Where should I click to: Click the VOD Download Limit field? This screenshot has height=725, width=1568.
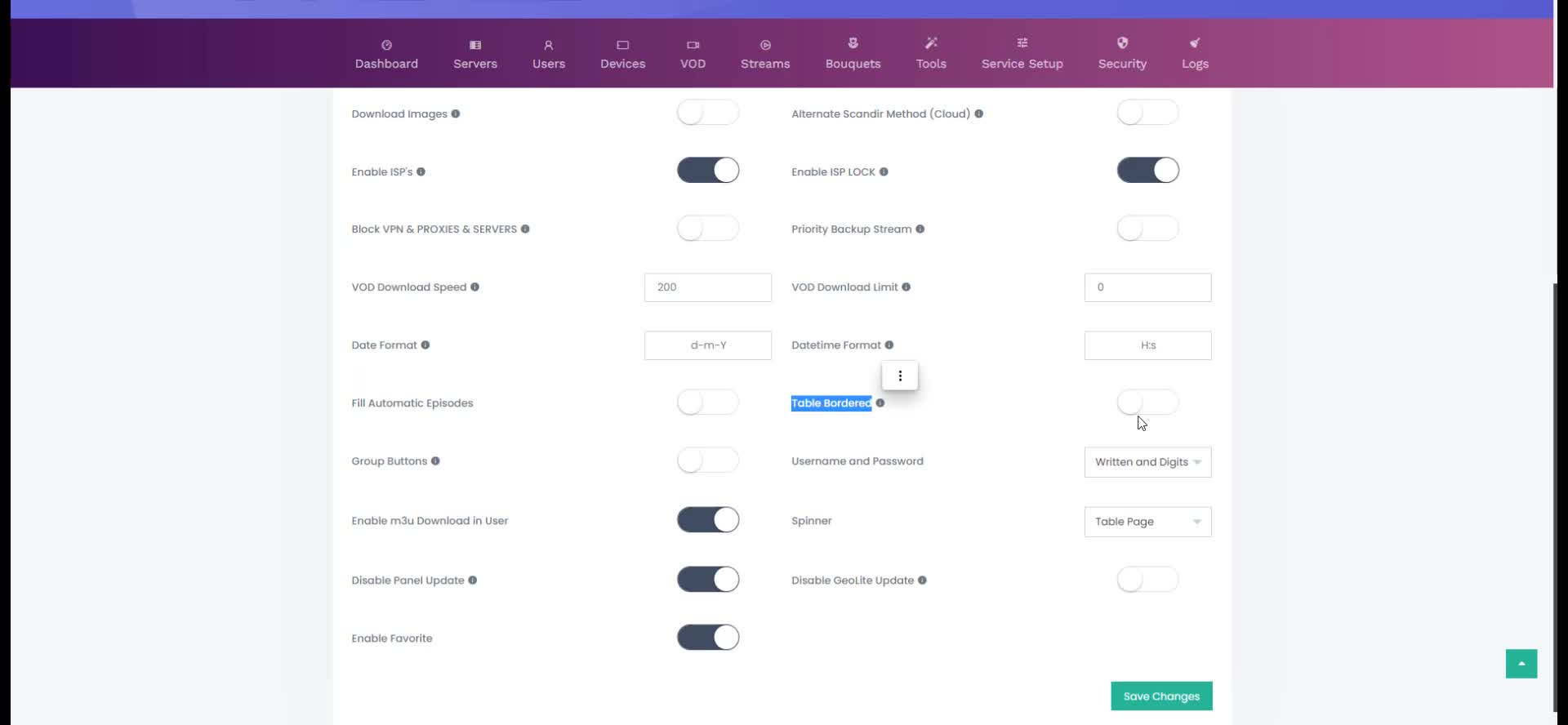1147,287
